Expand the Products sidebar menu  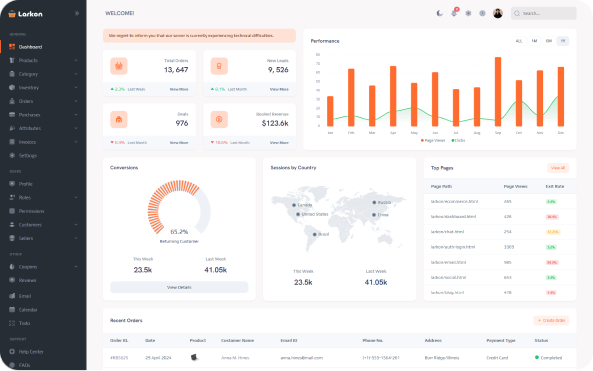(43, 61)
